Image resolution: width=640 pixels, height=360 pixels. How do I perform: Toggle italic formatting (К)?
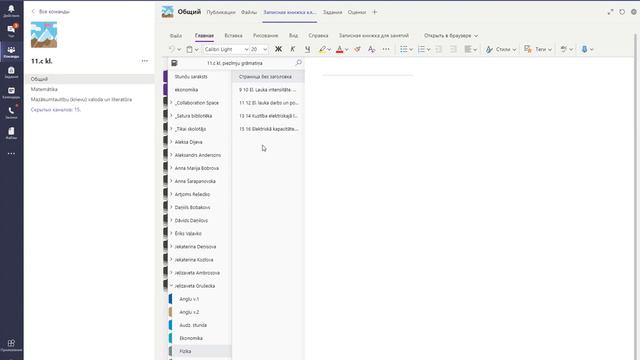(x=293, y=49)
